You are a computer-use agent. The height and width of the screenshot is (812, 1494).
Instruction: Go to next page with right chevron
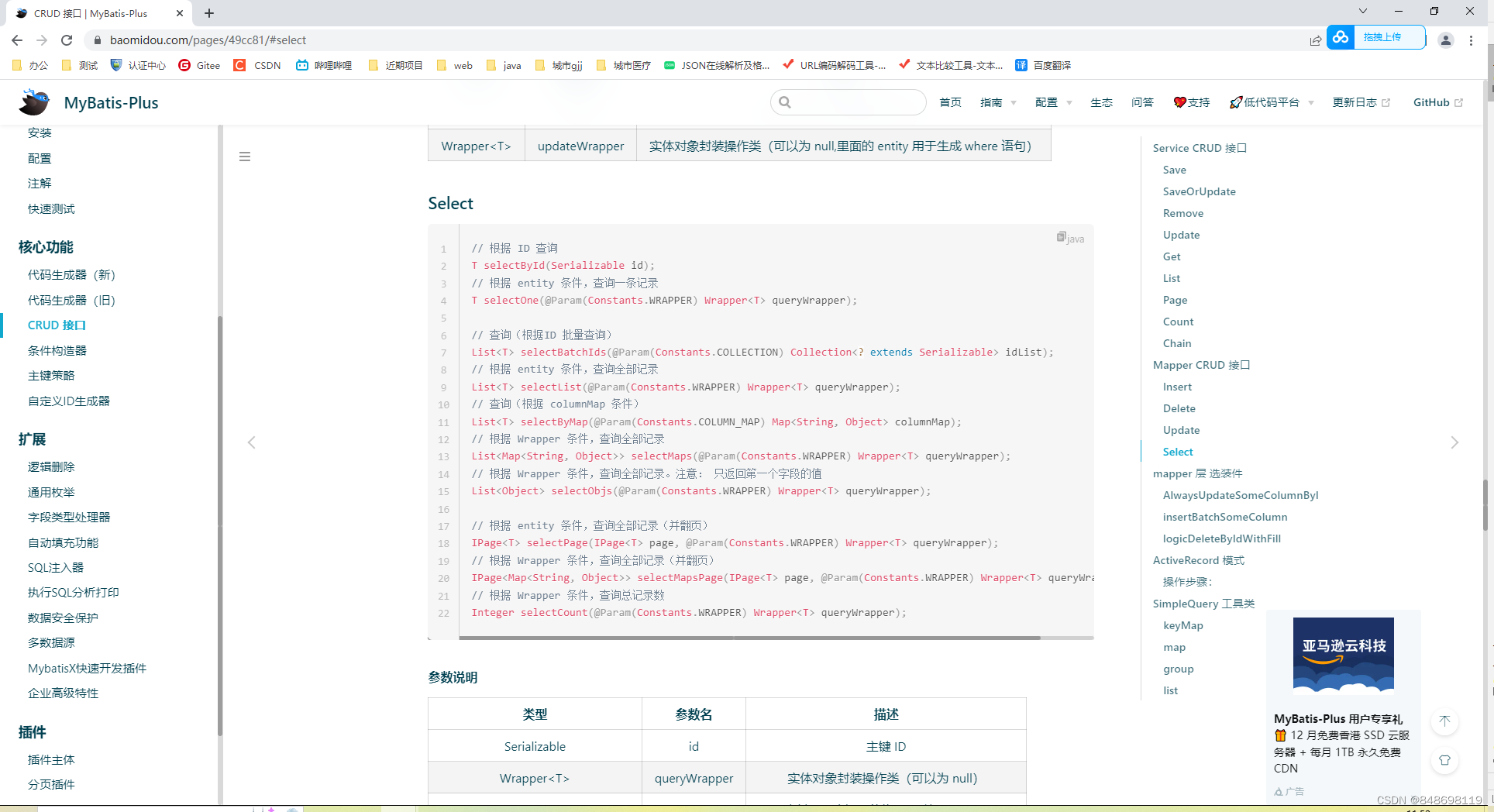[1454, 442]
